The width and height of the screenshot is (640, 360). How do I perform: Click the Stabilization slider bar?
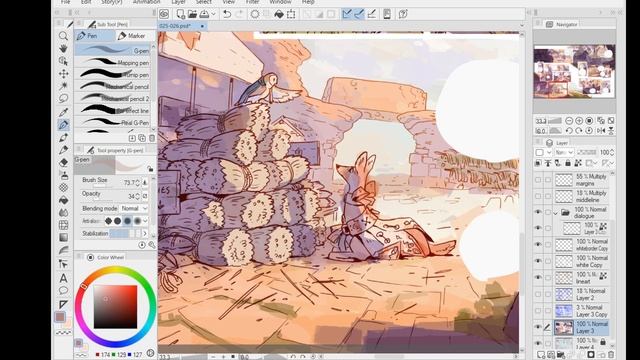(125, 233)
